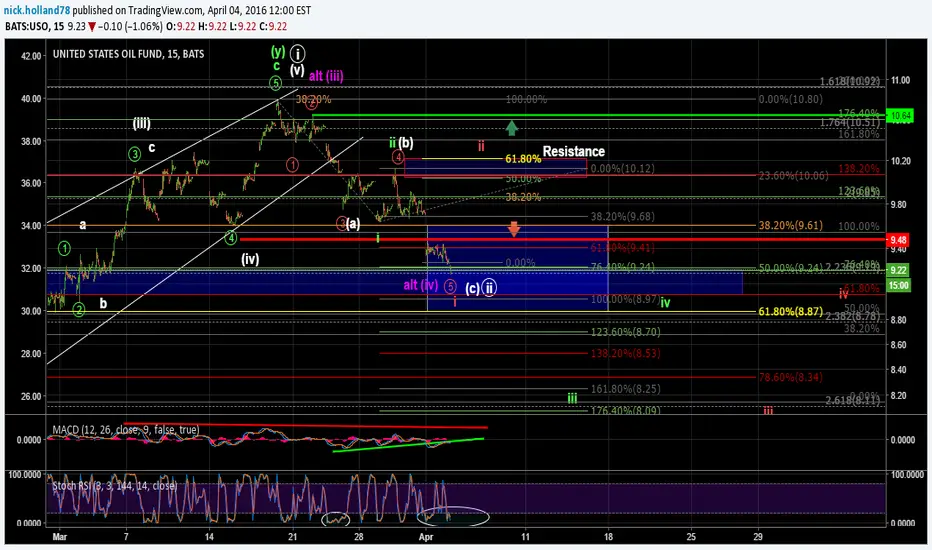The image size is (932, 550).
Task: Select the pink circled 5 wave label
Action: click(451, 287)
